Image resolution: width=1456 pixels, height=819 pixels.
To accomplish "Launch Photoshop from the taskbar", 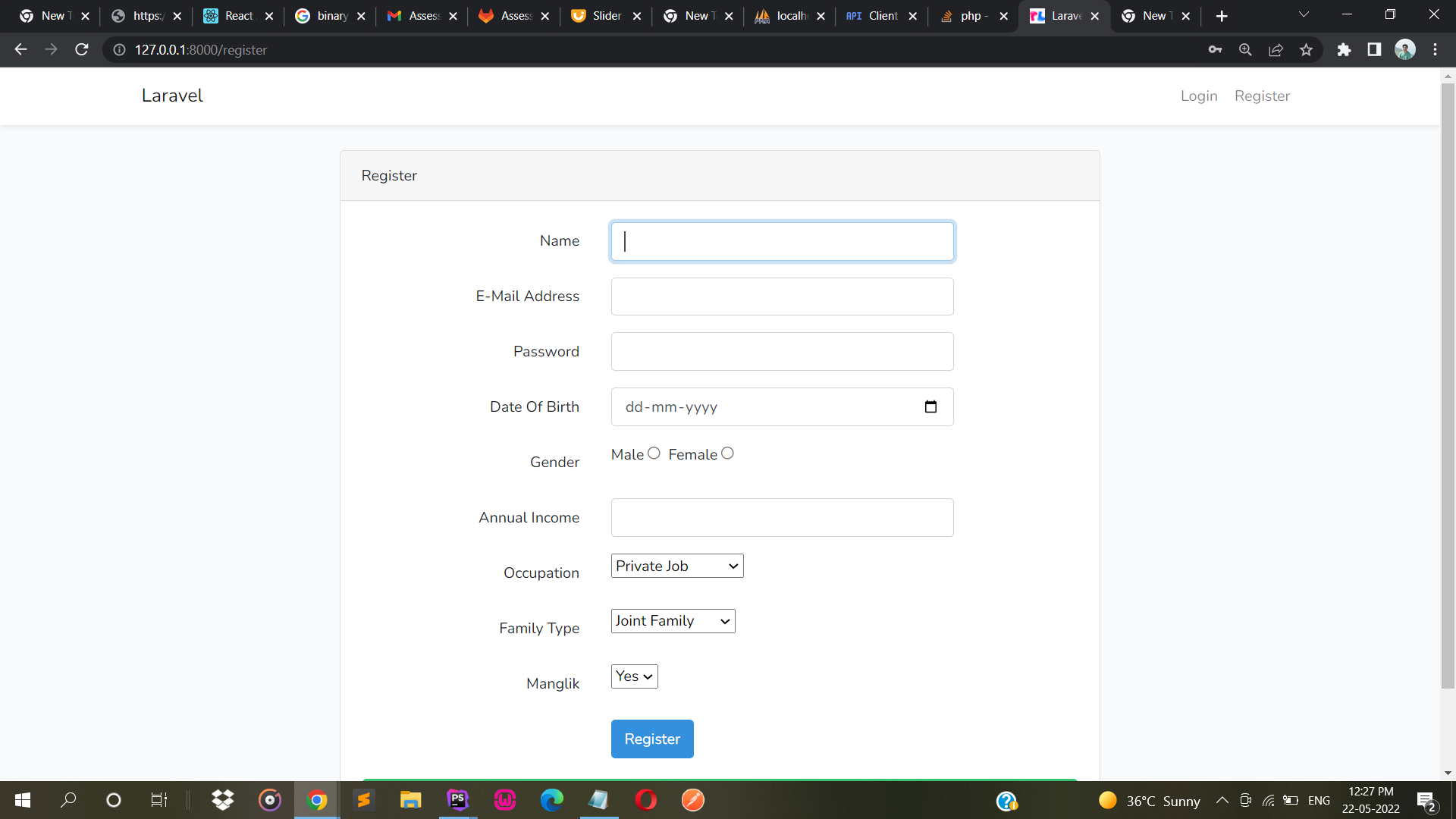I will pos(457,800).
